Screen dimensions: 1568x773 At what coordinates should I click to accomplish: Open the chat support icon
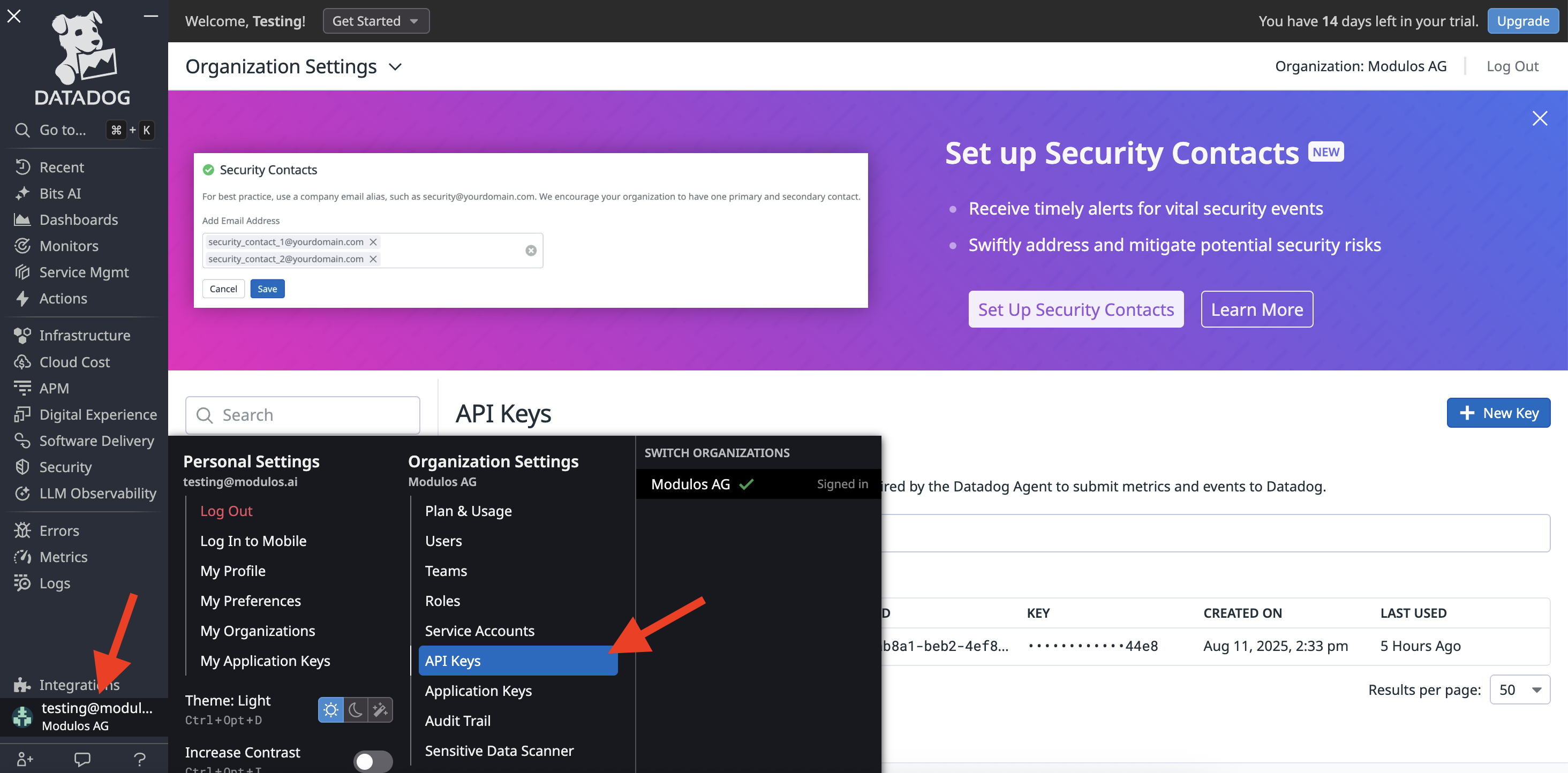[82, 759]
